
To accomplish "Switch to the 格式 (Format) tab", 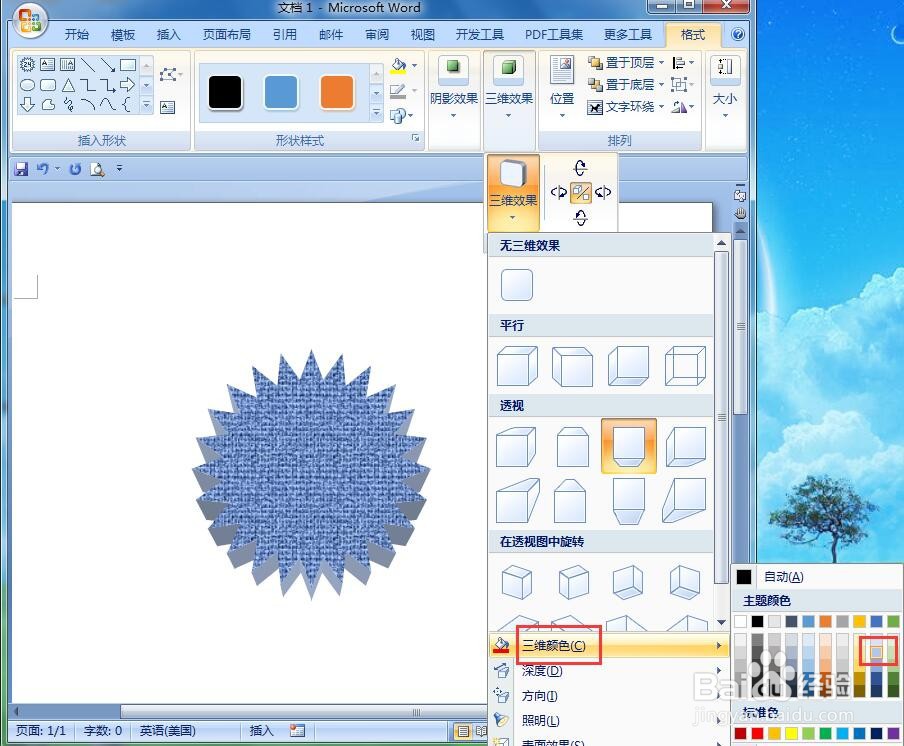I will pos(692,35).
